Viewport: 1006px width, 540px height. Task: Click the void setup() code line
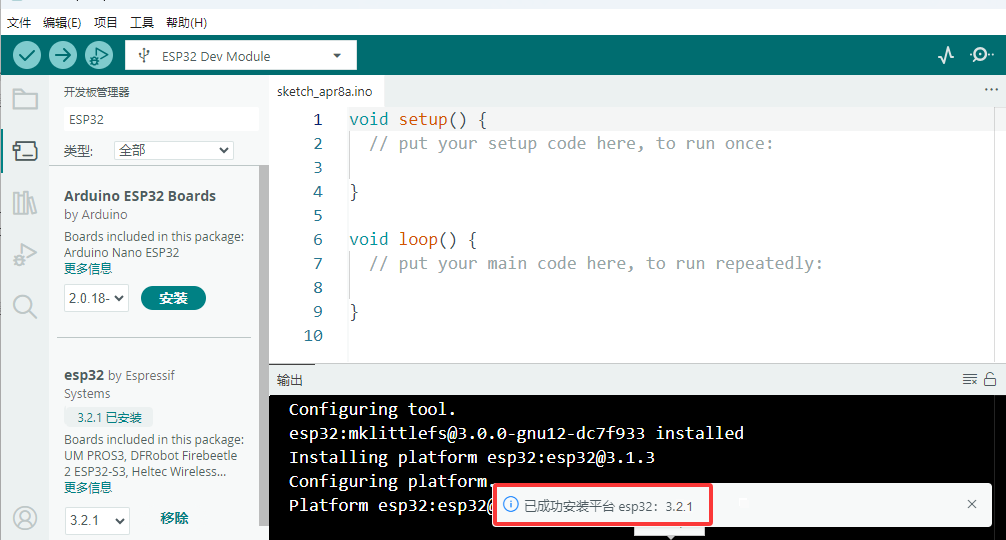(418, 119)
